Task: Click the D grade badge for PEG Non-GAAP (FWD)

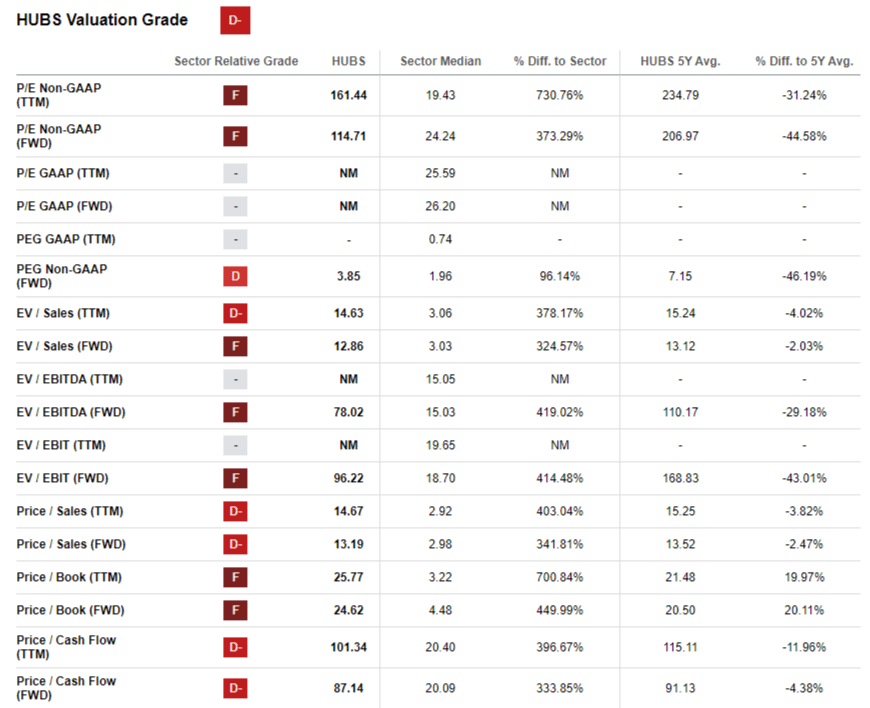Action: point(235,276)
